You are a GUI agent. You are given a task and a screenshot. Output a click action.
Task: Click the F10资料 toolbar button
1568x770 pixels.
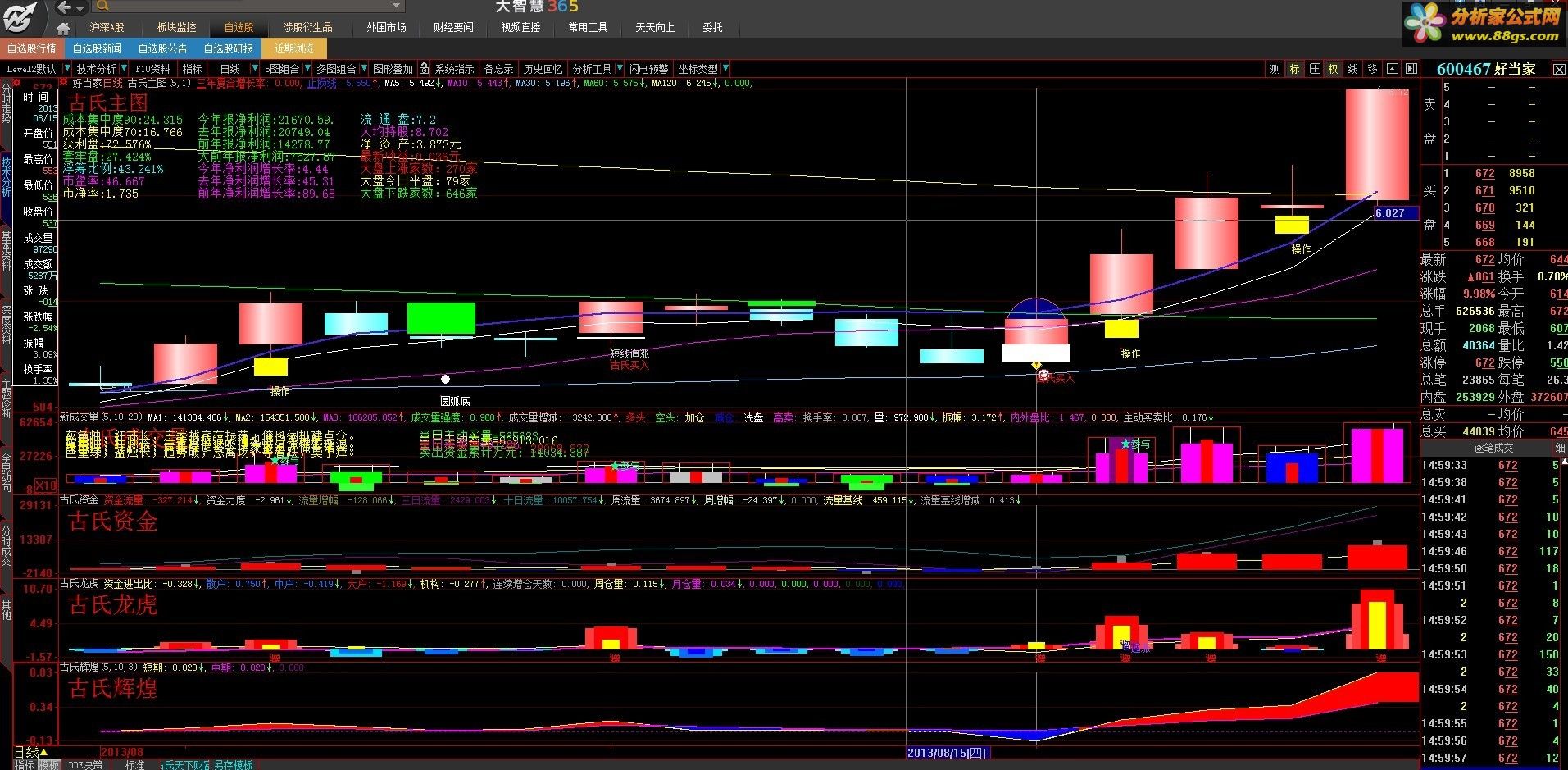pos(152,69)
